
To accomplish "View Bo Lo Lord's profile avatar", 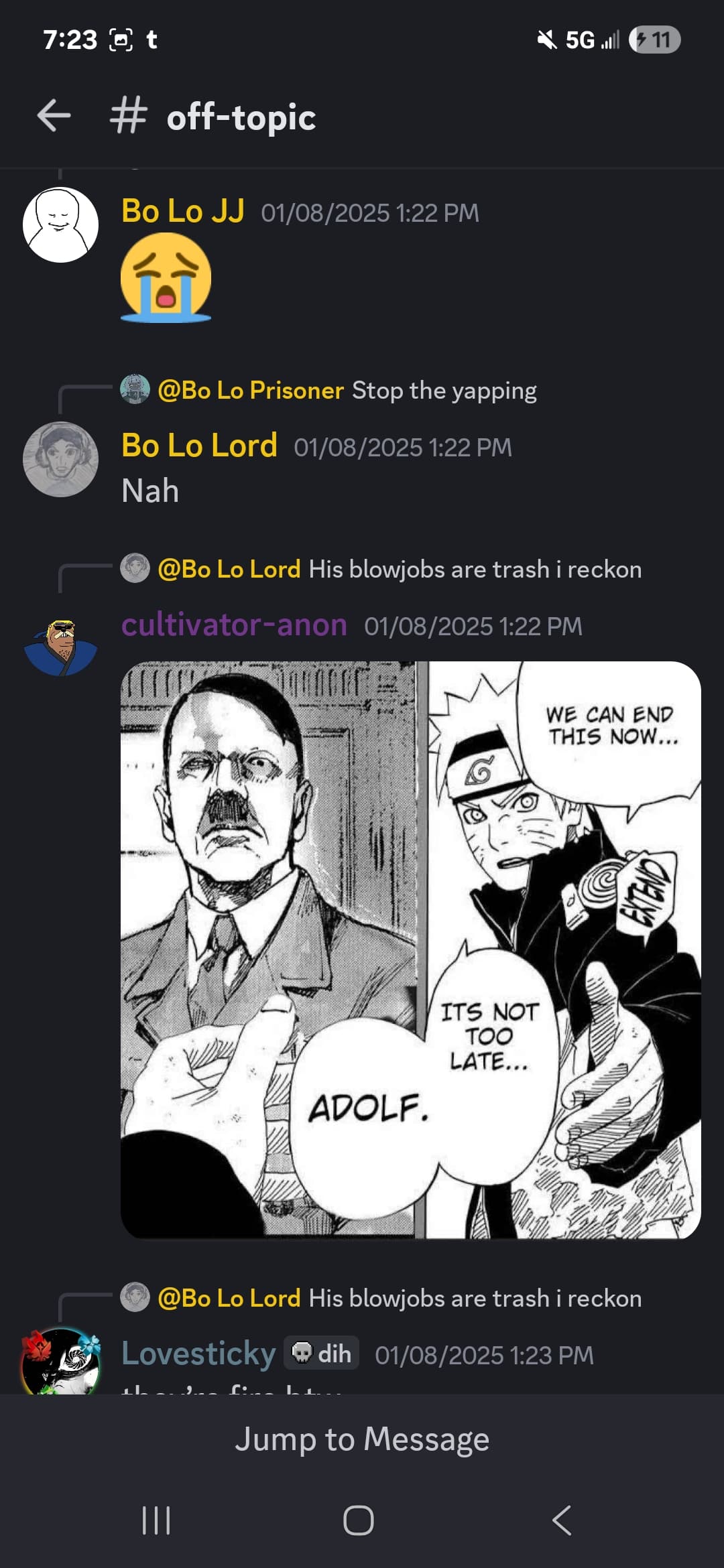I will pyautogui.click(x=60, y=459).
